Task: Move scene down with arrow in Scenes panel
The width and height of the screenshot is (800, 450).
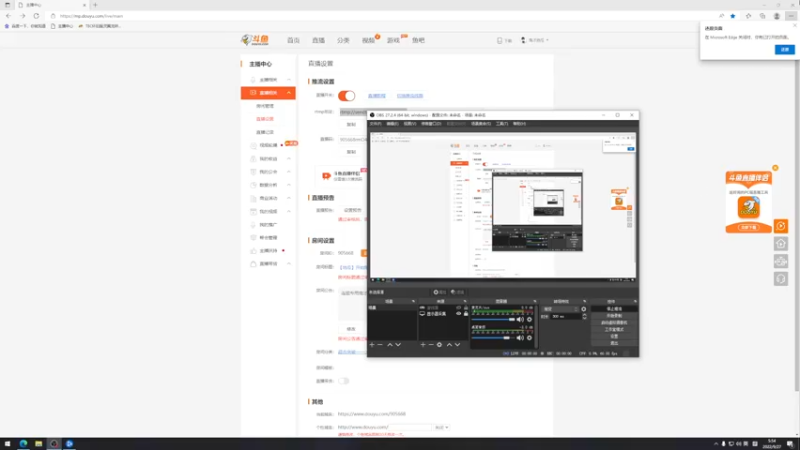Action: (x=398, y=345)
